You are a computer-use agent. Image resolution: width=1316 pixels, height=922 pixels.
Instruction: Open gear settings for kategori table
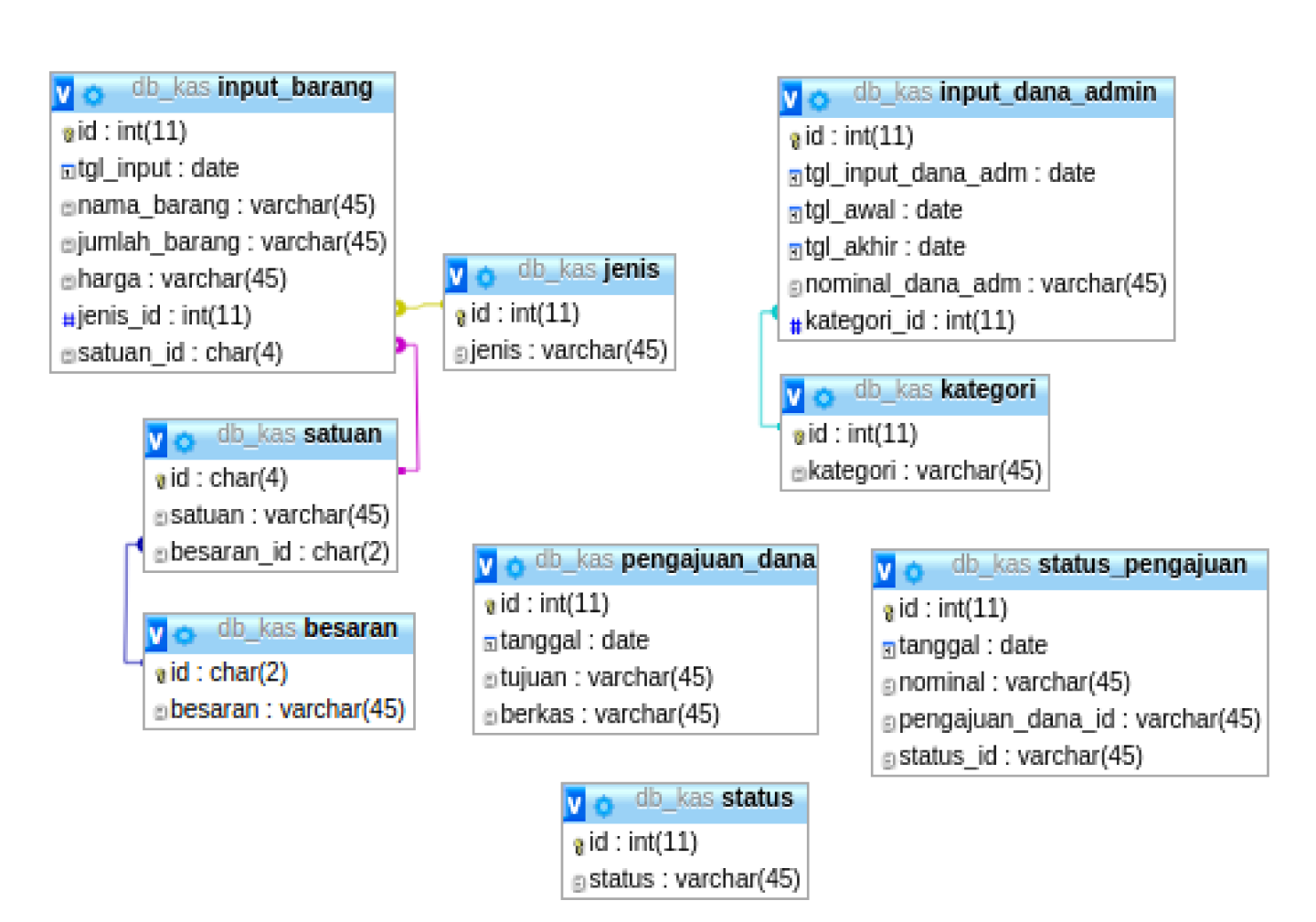(x=823, y=397)
